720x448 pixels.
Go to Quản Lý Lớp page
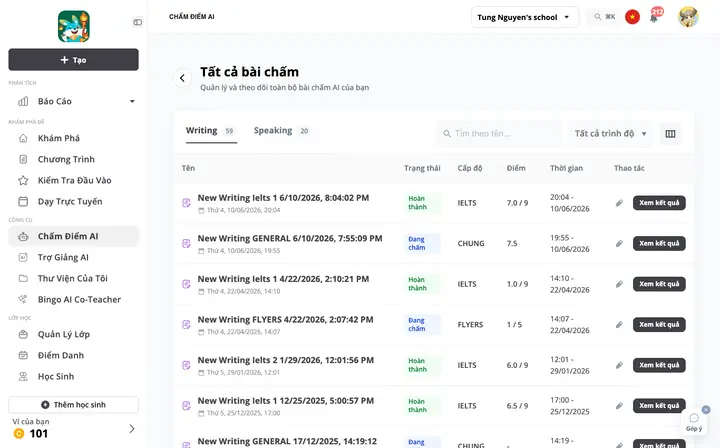(73, 335)
